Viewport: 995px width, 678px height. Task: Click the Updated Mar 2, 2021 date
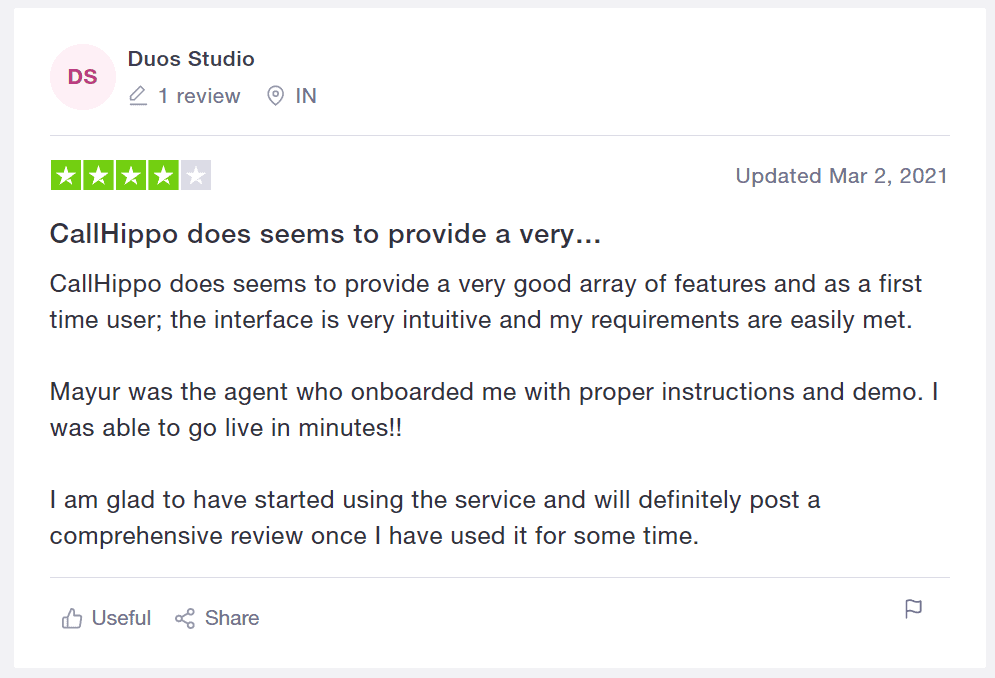coord(841,176)
